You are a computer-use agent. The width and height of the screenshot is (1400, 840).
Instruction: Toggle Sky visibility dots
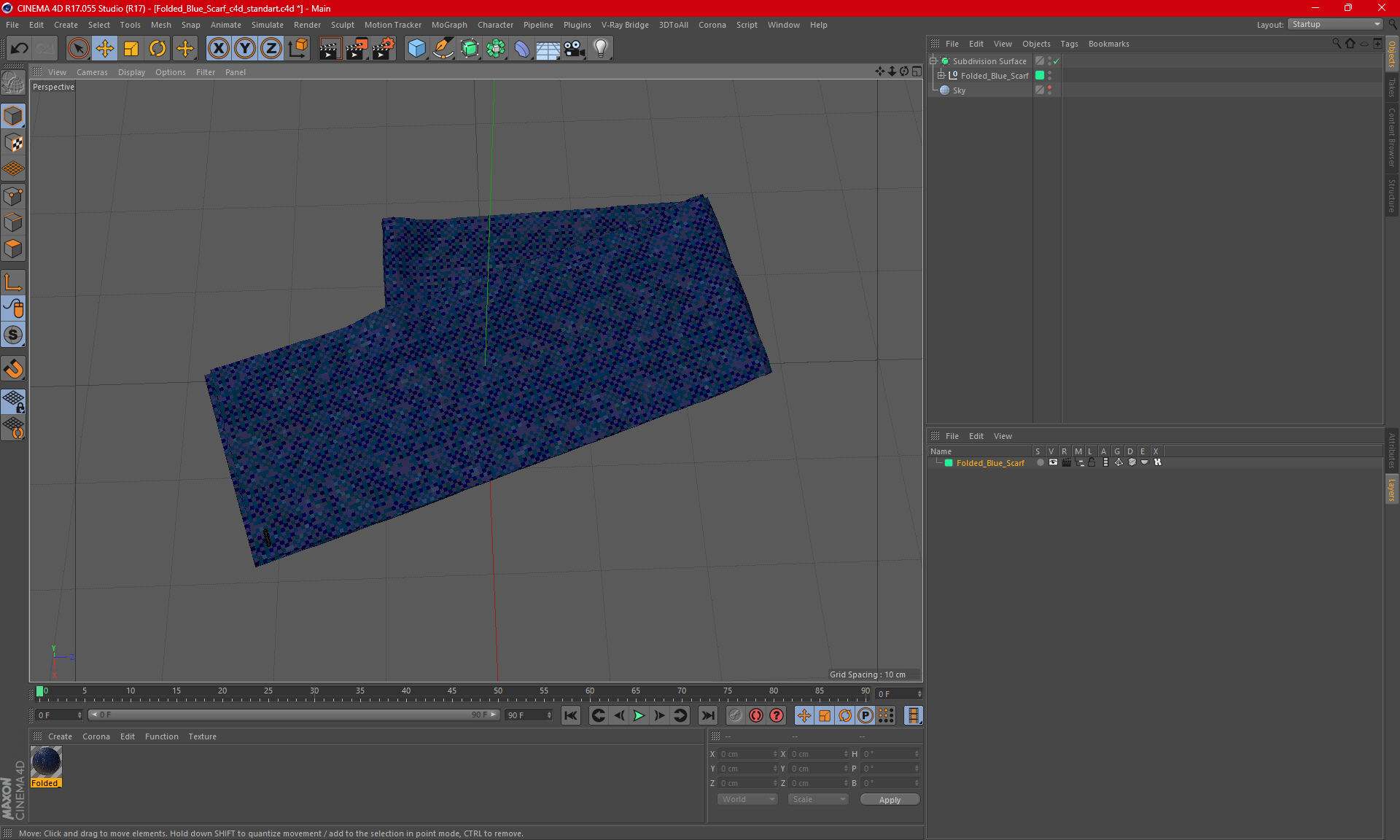click(1050, 90)
